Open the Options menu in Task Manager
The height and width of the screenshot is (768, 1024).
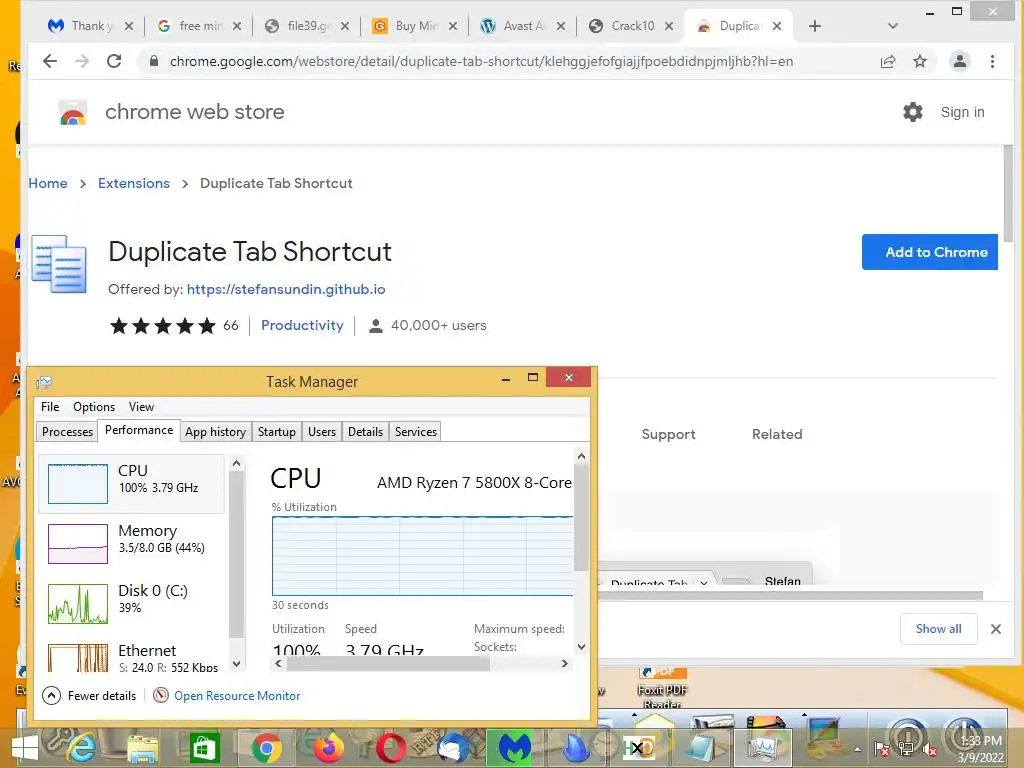[x=93, y=407]
